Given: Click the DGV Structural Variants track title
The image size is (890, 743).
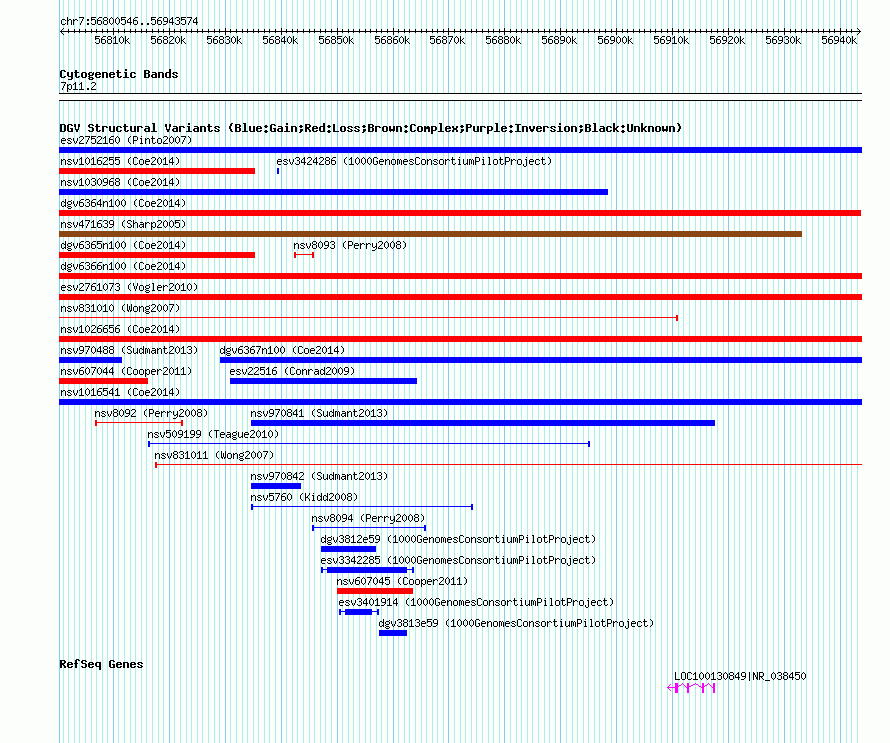Looking at the screenshot, I should (x=371, y=128).
